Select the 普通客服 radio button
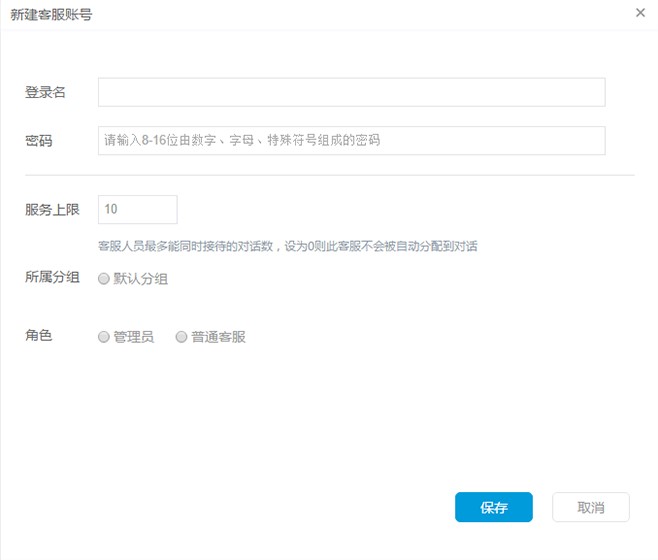This screenshot has width=658, height=560. coord(181,337)
